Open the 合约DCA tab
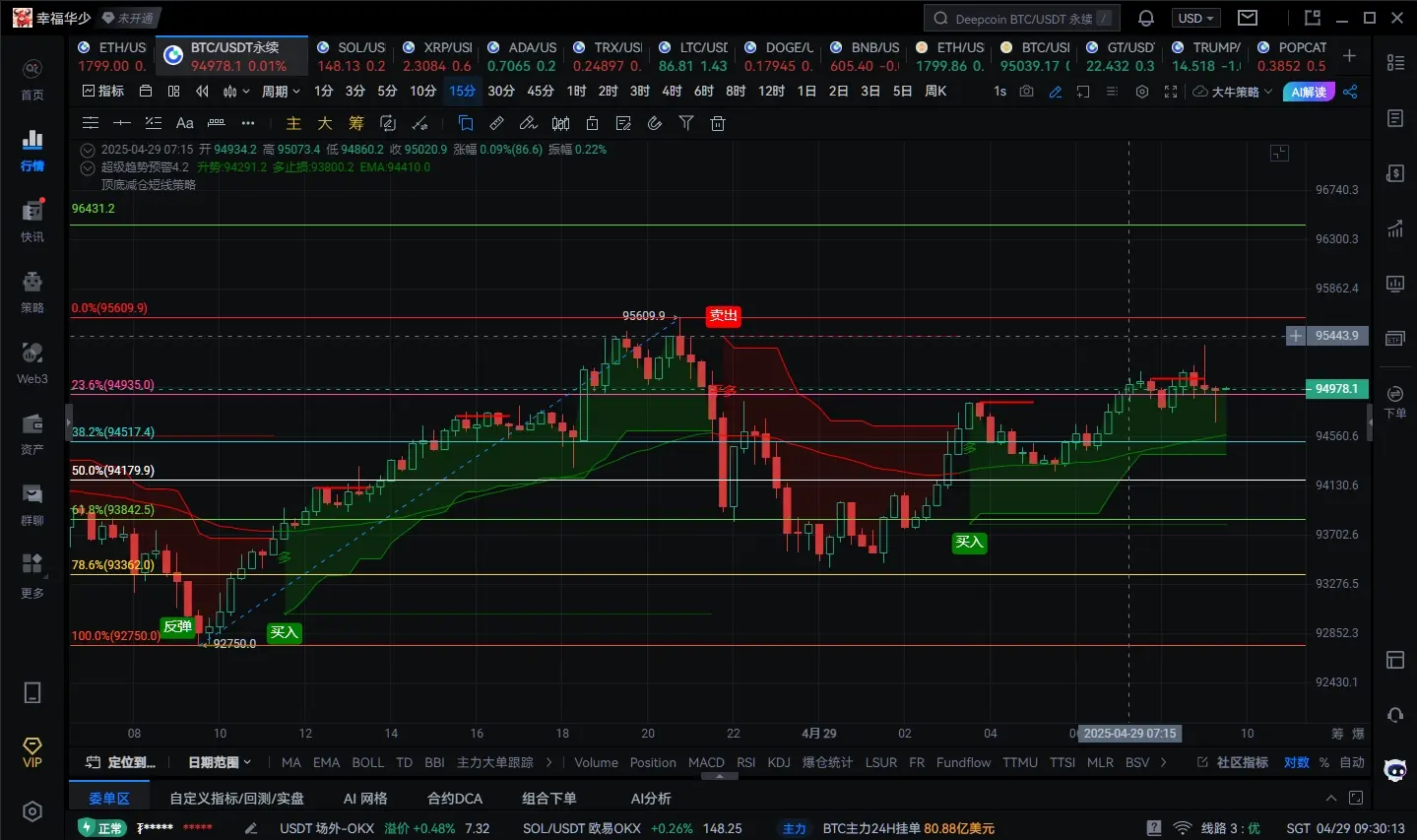The width and height of the screenshot is (1417, 840). pyautogui.click(x=455, y=799)
